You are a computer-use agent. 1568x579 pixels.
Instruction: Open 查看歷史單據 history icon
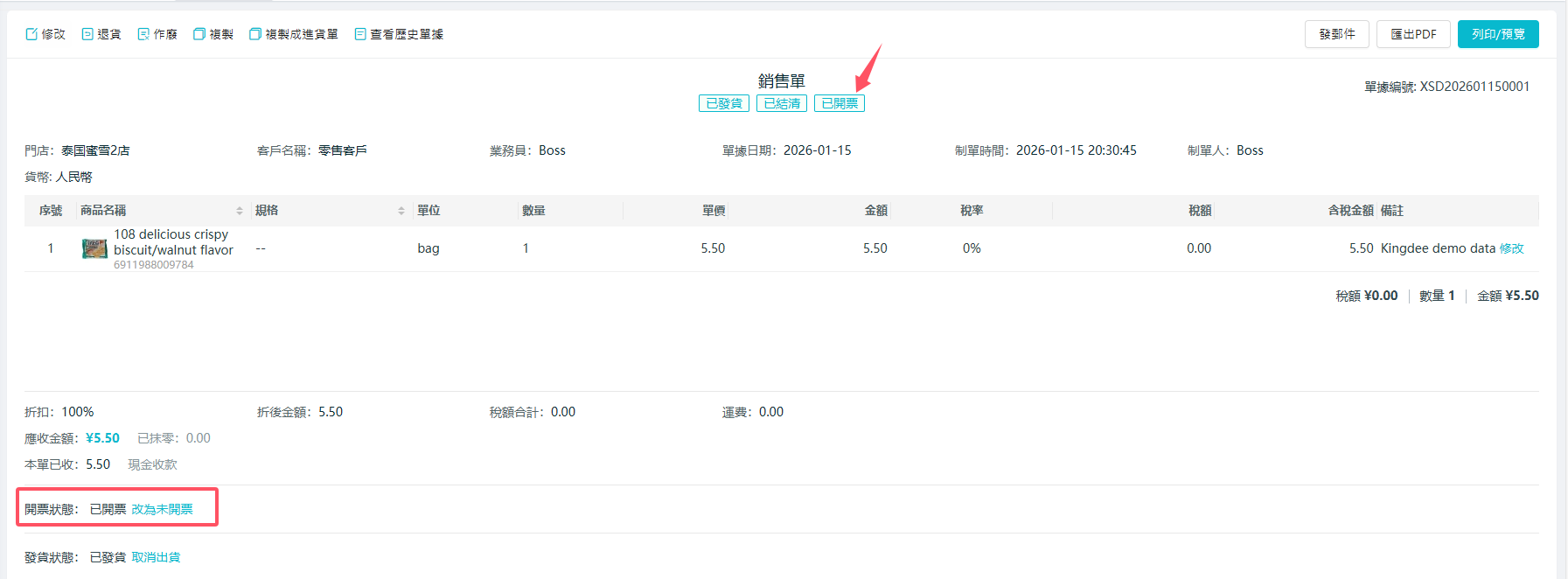pyautogui.click(x=360, y=34)
